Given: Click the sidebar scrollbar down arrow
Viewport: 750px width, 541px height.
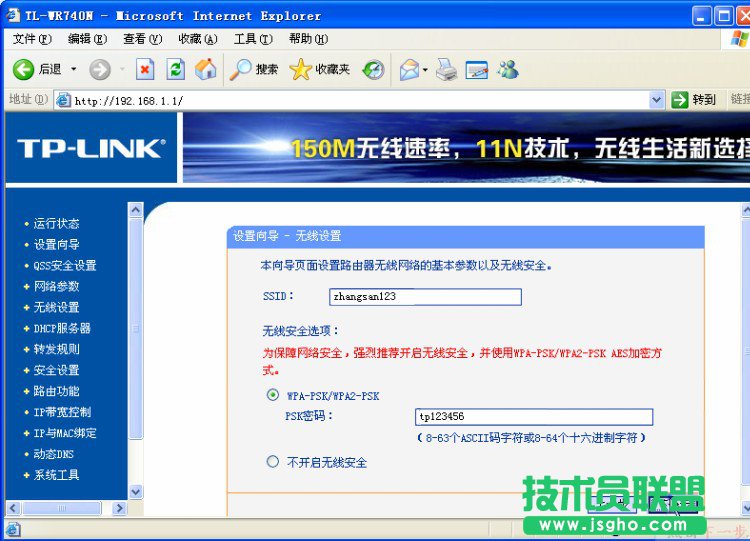Looking at the screenshot, I should (x=136, y=491).
